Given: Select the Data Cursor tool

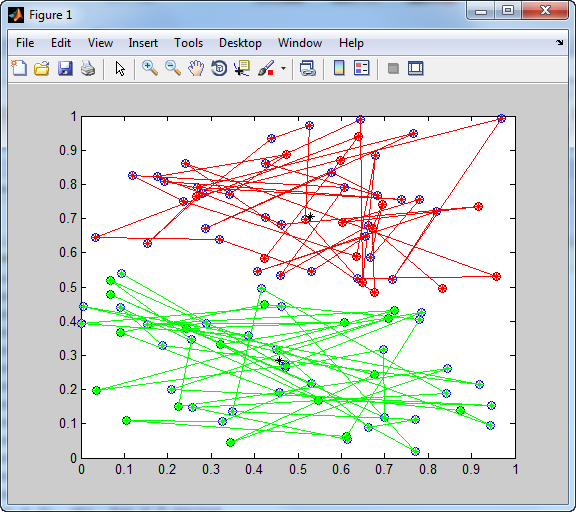Looking at the screenshot, I should click(x=242, y=68).
